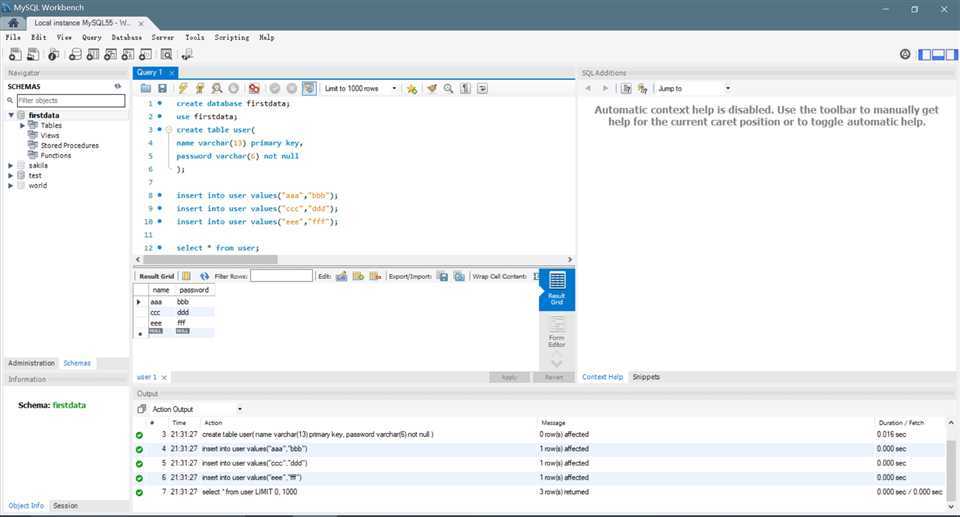The height and width of the screenshot is (517, 960).
Task: Expand the sakila schema
Action: click(x=10, y=165)
